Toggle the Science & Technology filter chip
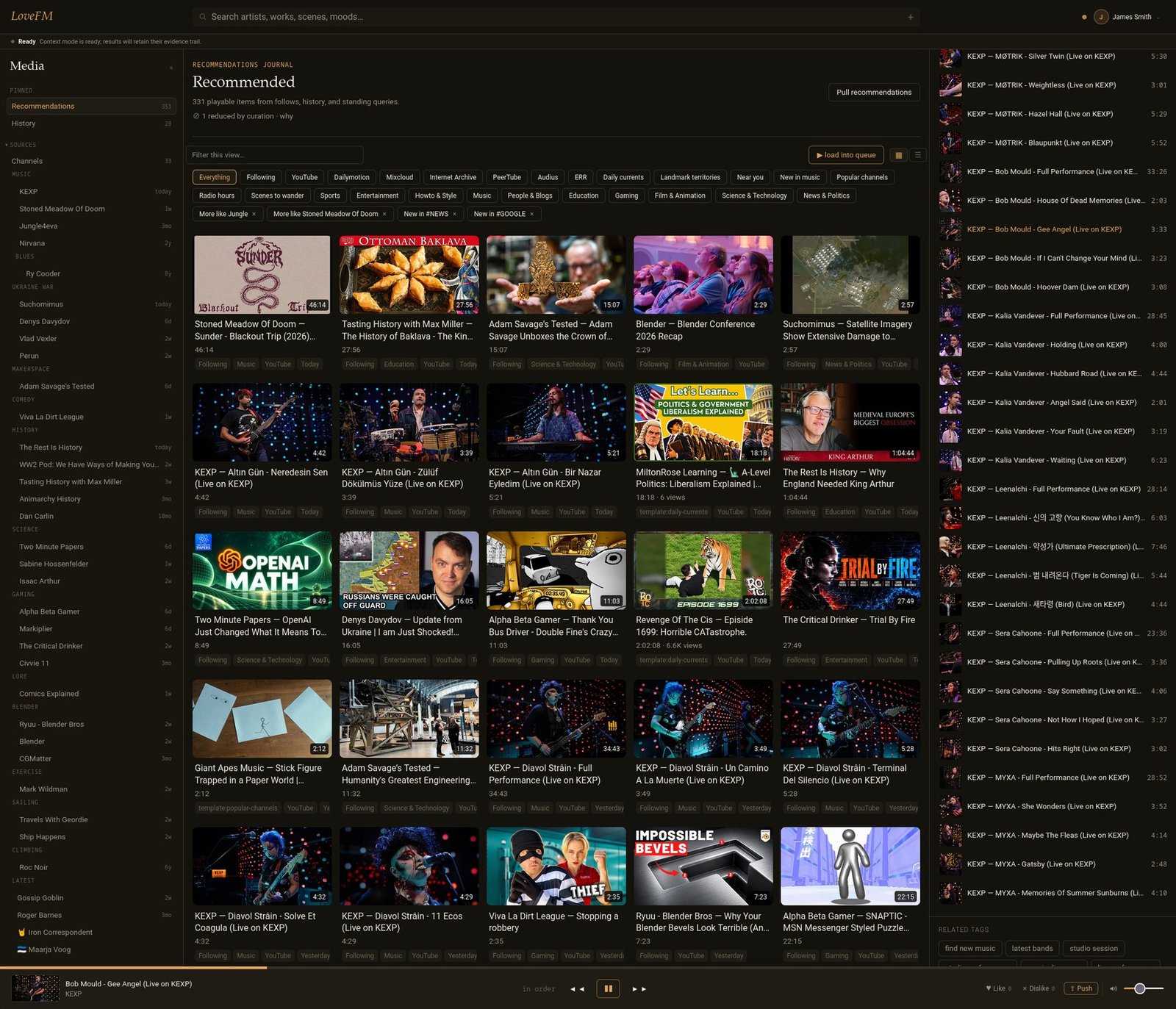The width and height of the screenshot is (1176, 1009). [x=753, y=195]
